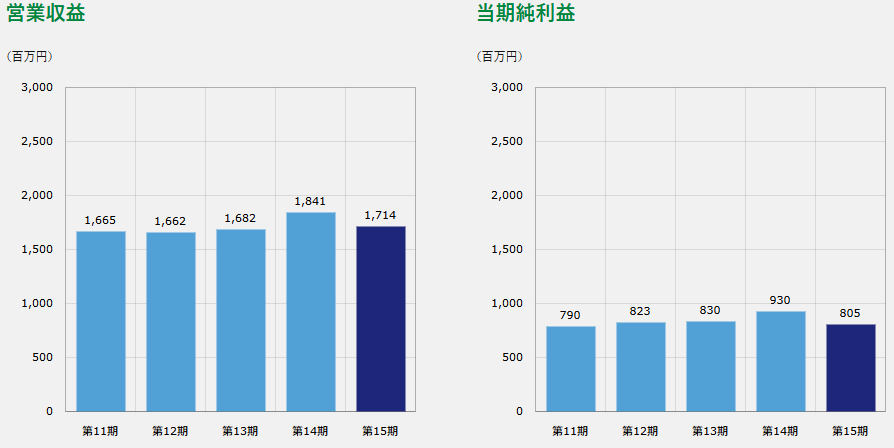This screenshot has width=894, height=448.
Task: Click the dark blue 第15期 営業収益 bar
Action: pos(381,318)
